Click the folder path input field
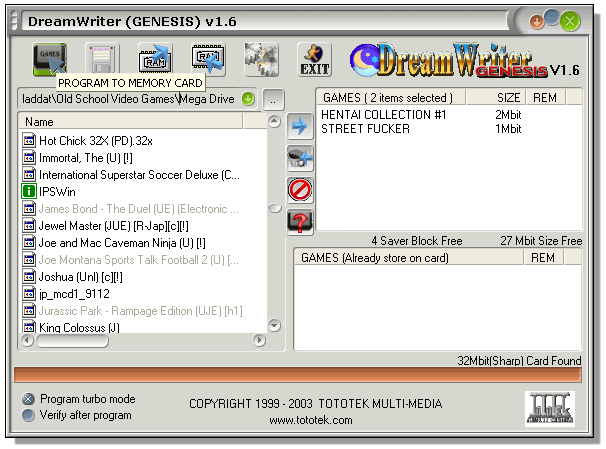The height and width of the screenshot is (449, 606). click(129, 99)
